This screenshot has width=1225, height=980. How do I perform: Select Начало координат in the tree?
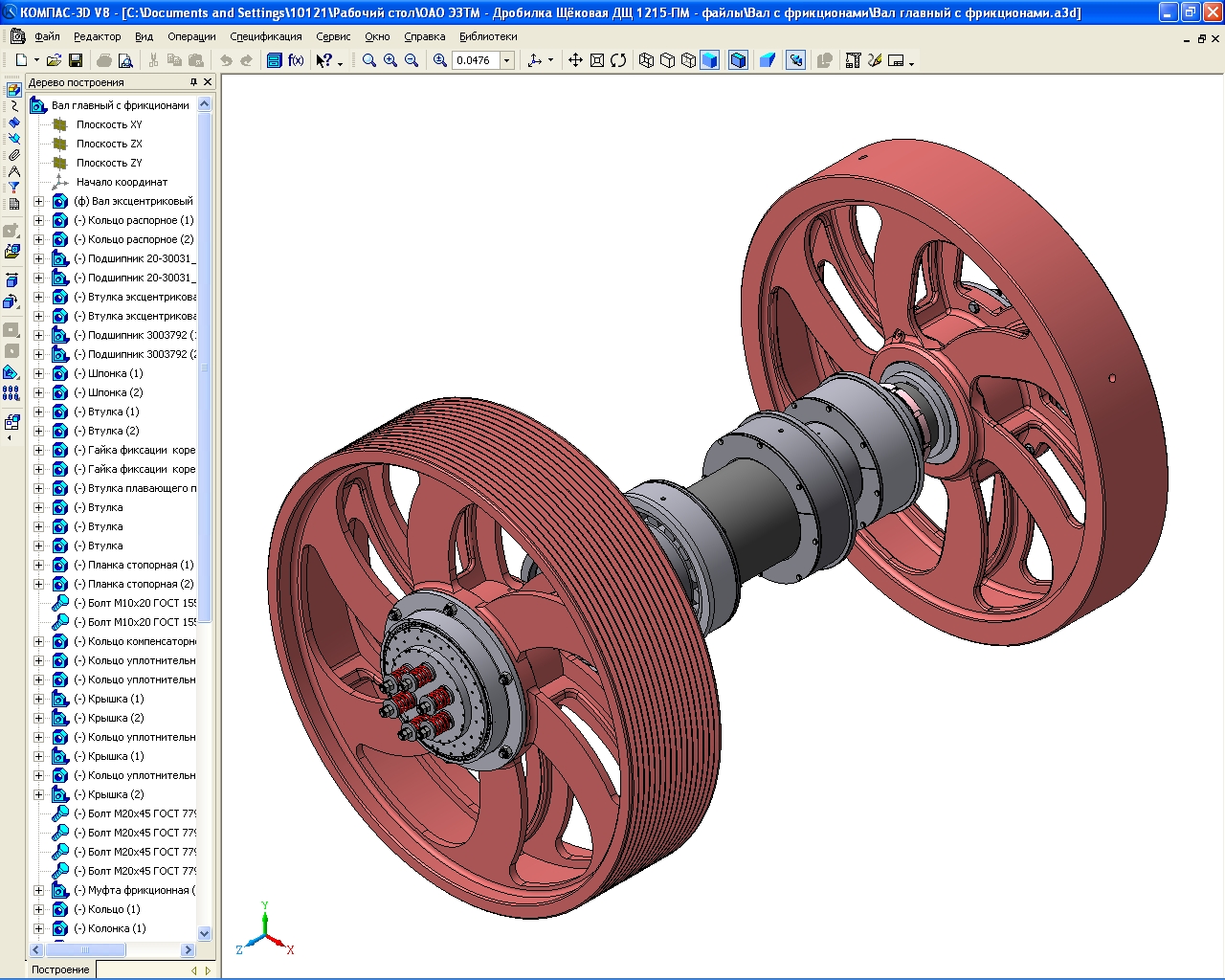pyautogui.click(x=122, y=182)
